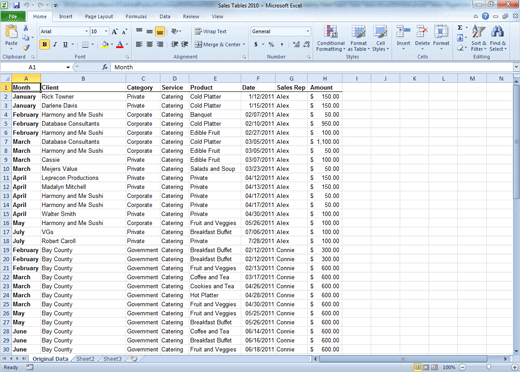520x372 pixels.
Task: Switch to Page Break Preview in status bar
Action: [x=434, y=367]
